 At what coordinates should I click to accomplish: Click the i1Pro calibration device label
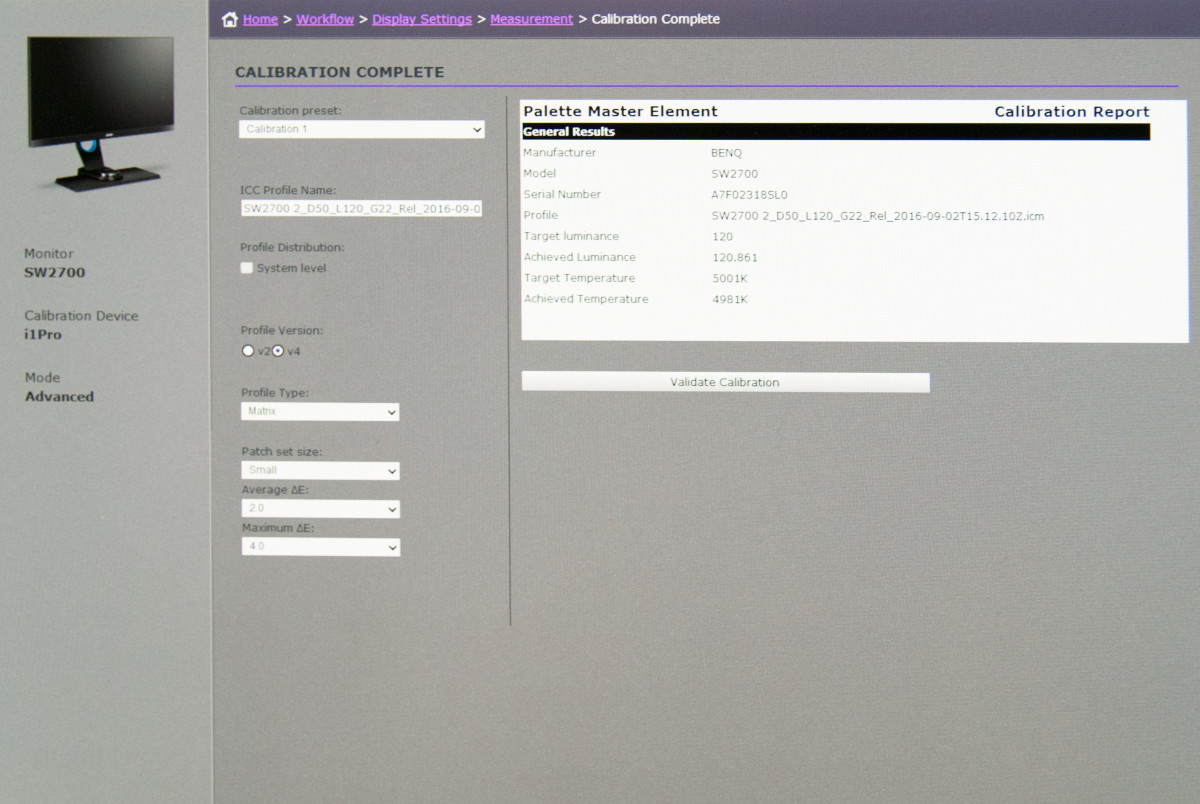[43, 335]
